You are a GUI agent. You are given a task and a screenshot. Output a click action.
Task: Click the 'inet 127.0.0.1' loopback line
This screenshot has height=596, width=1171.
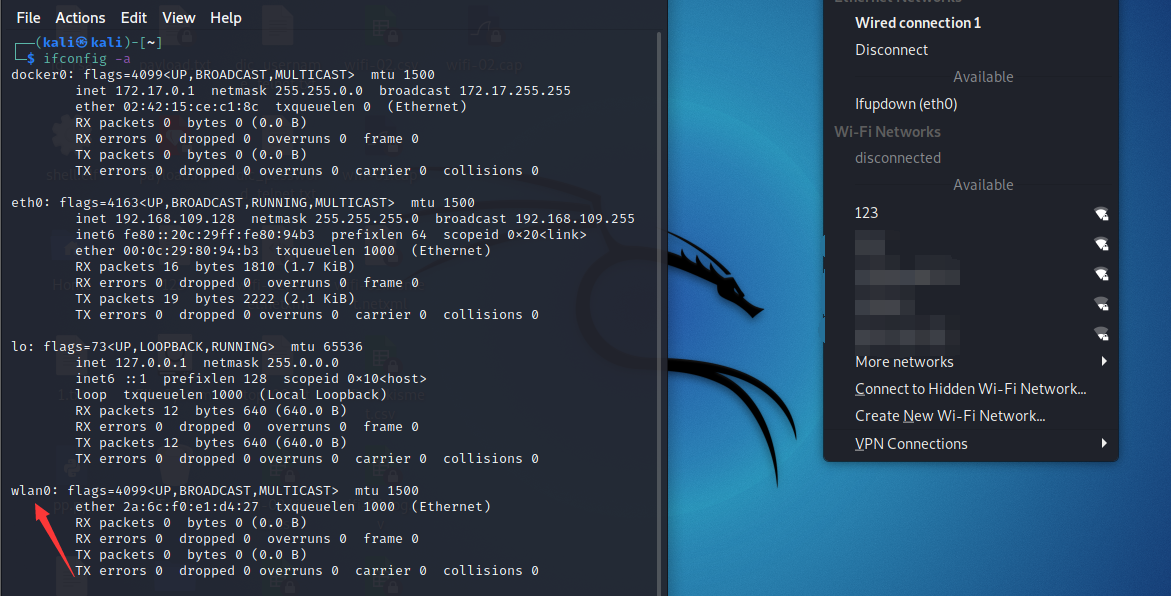tap(207, 363)
